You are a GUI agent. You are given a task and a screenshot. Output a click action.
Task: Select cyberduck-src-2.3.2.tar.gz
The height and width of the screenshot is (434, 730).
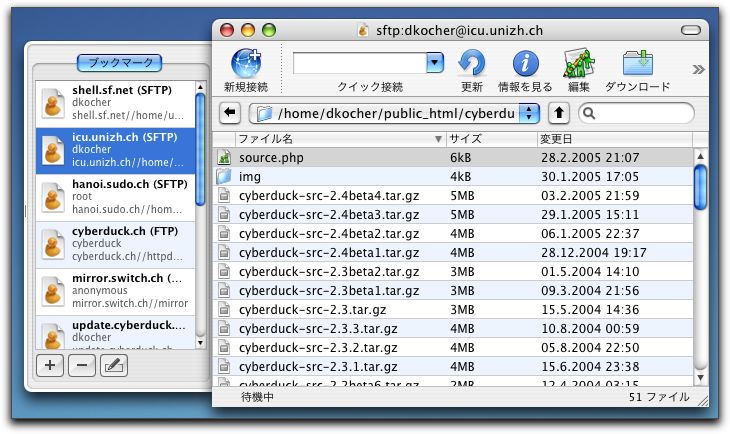453,348
